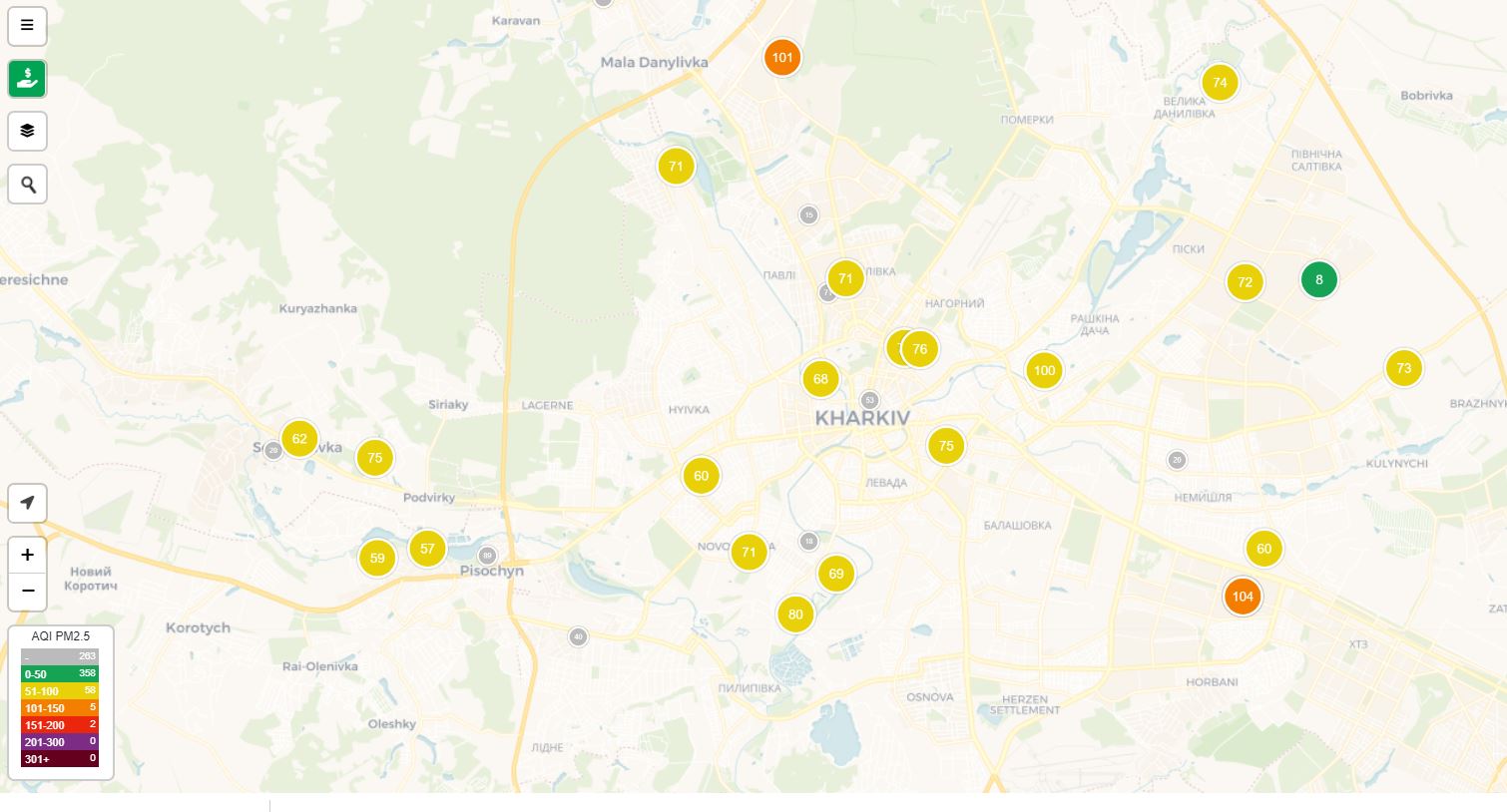
Task: Toggle the 0-50 green legend range
Action: coord(60,674)
